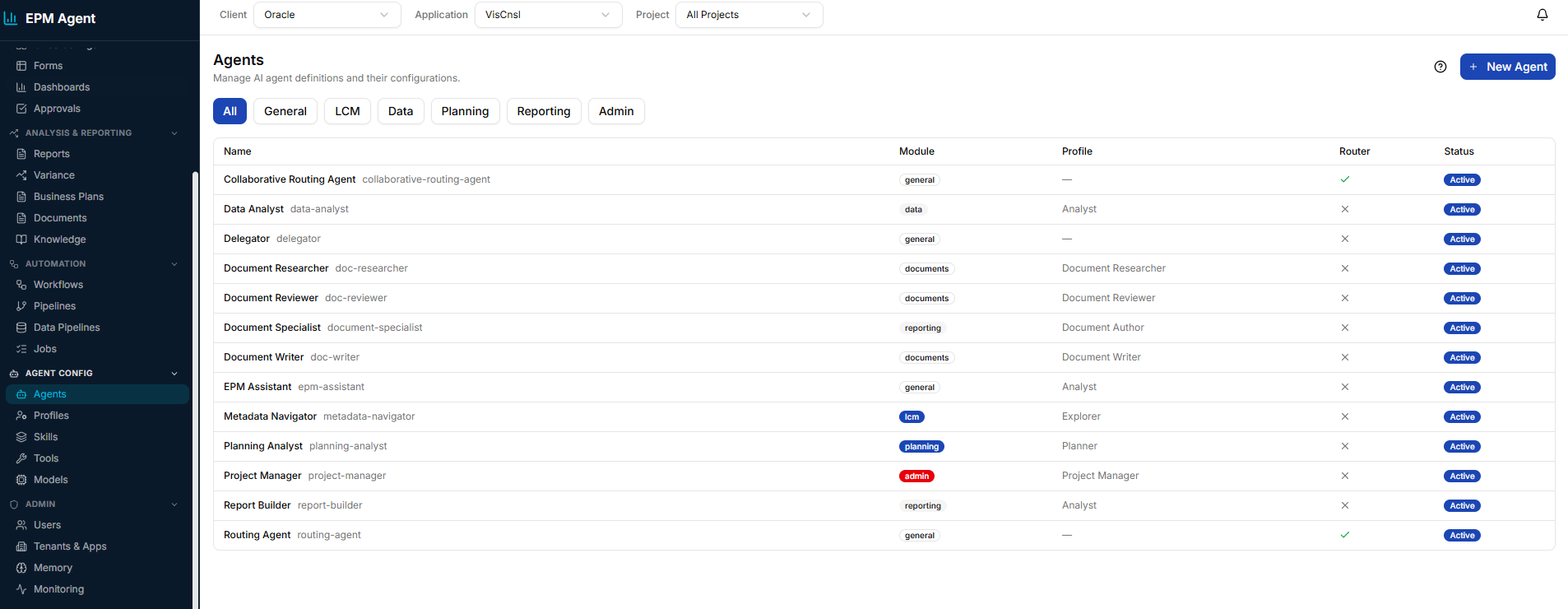Click the lcm module tag
This screenshot has width=1568, height=609.
(912, 417)
